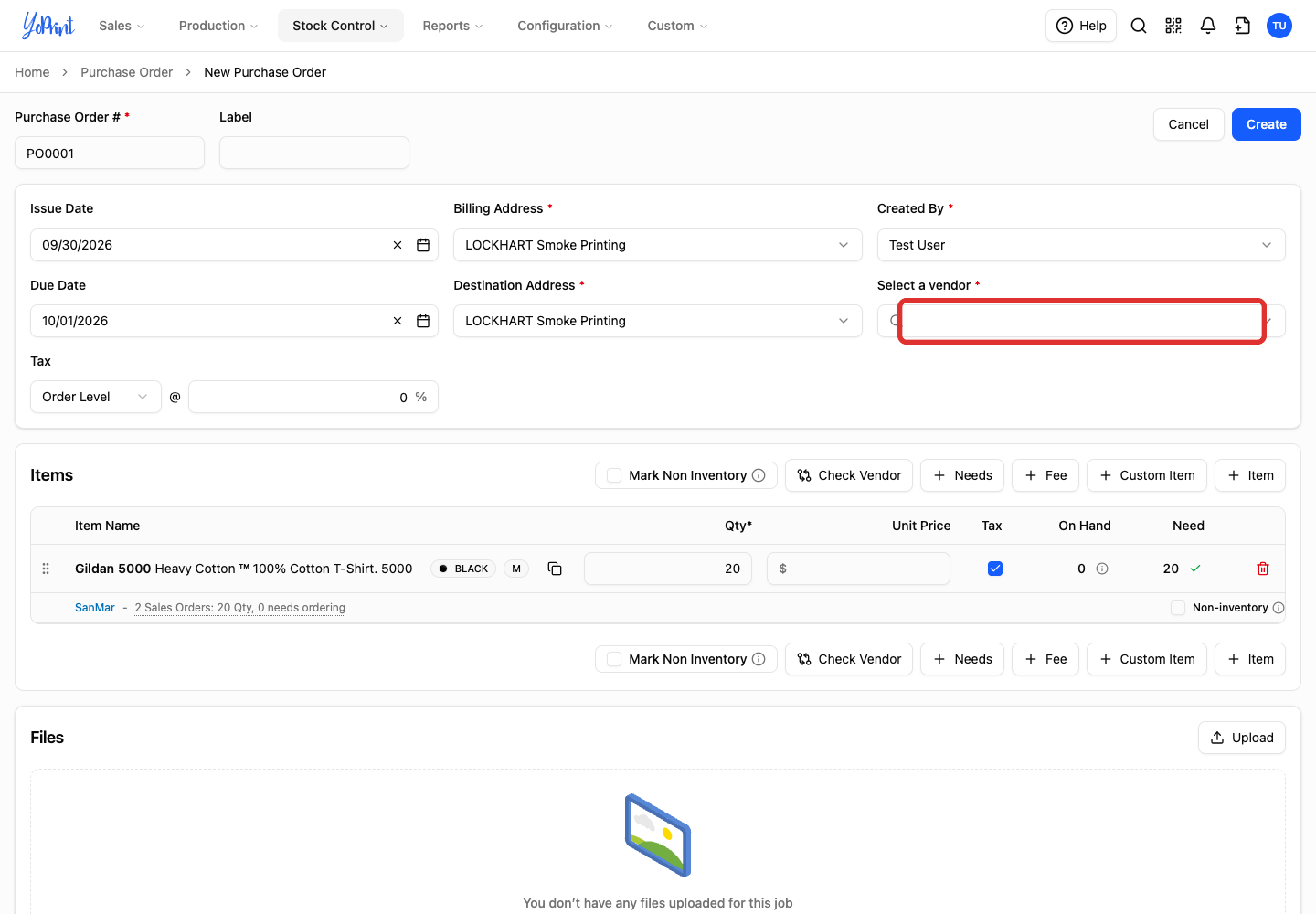Open the notifications bell
The height and width of the screenshot is (914, 1316).
[1208, 26]
